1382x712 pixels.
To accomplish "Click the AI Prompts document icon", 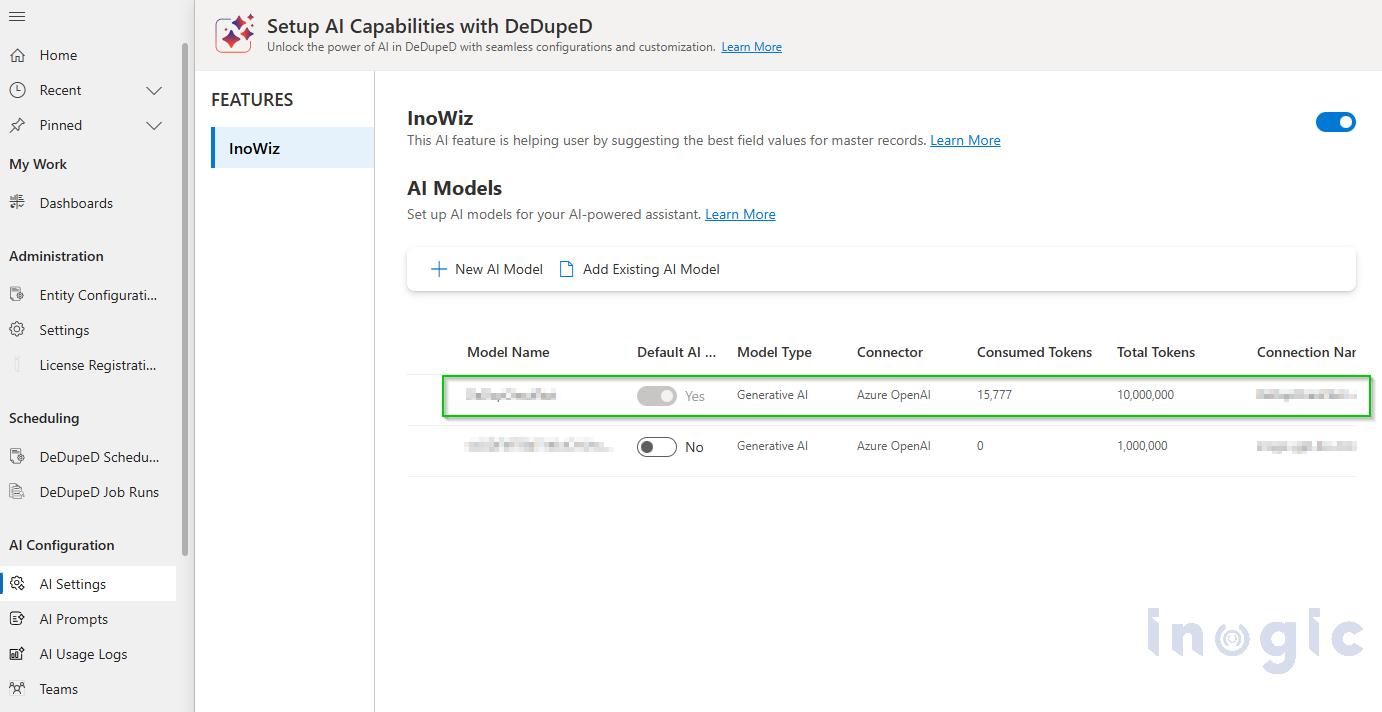I will coord(17,619).
